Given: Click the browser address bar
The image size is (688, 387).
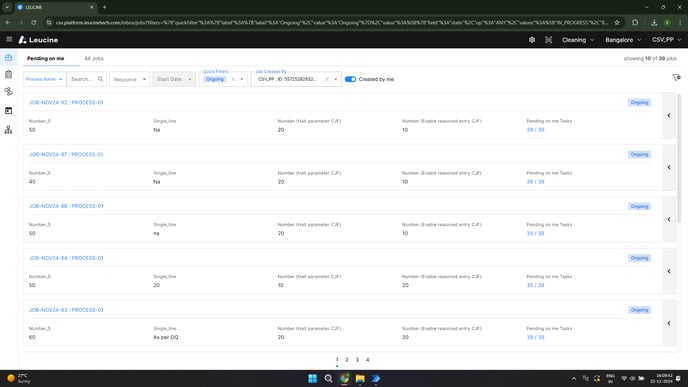Looking at the screenshot, I should click(331, 22).
